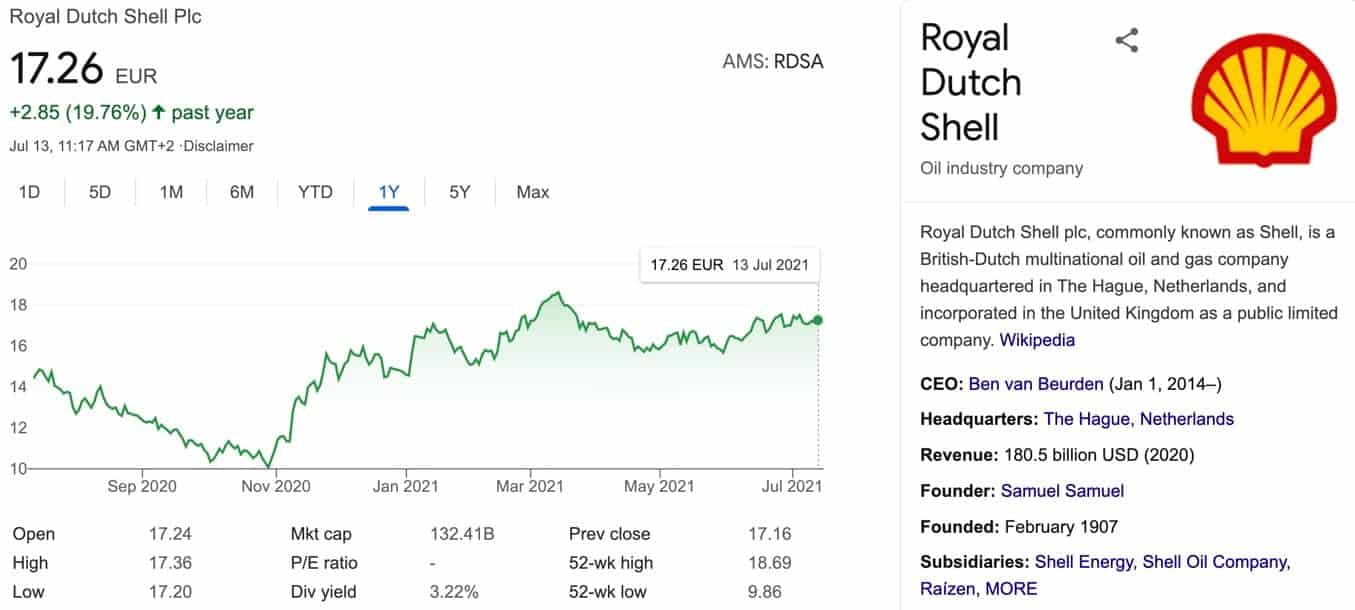1355x610 pixels.
Task: Click the Prev close value 17.16
Action: pyautogui.click(x=769, y=534)
